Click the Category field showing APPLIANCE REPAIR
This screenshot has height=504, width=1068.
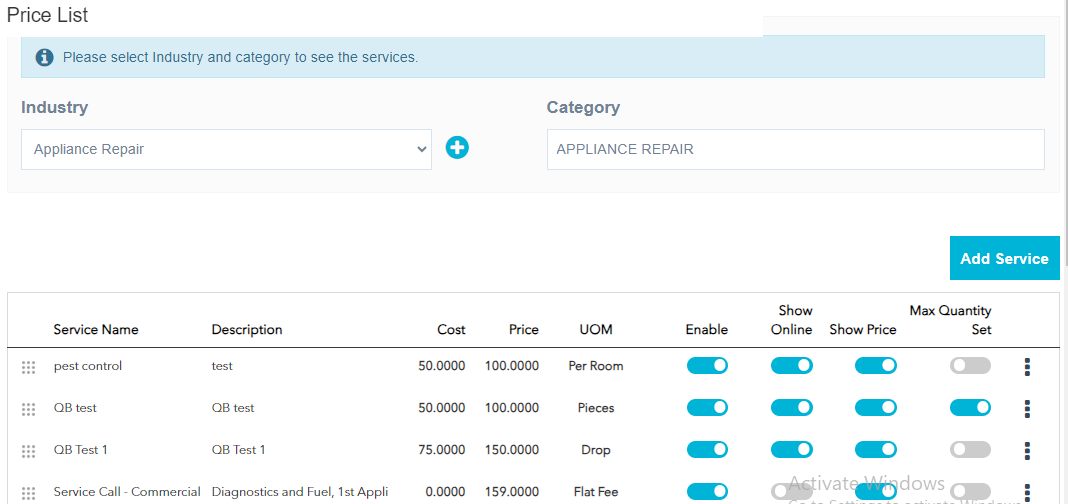coord(796,149)
